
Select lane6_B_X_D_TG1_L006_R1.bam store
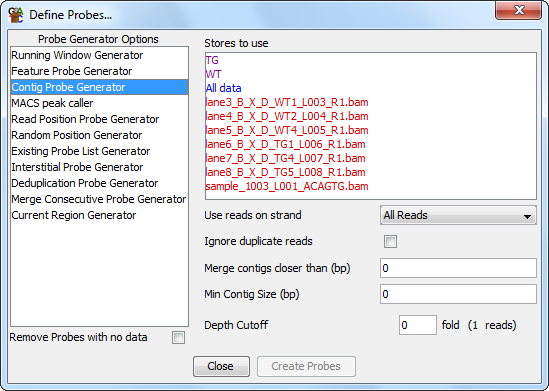click(x=370, y=144)
